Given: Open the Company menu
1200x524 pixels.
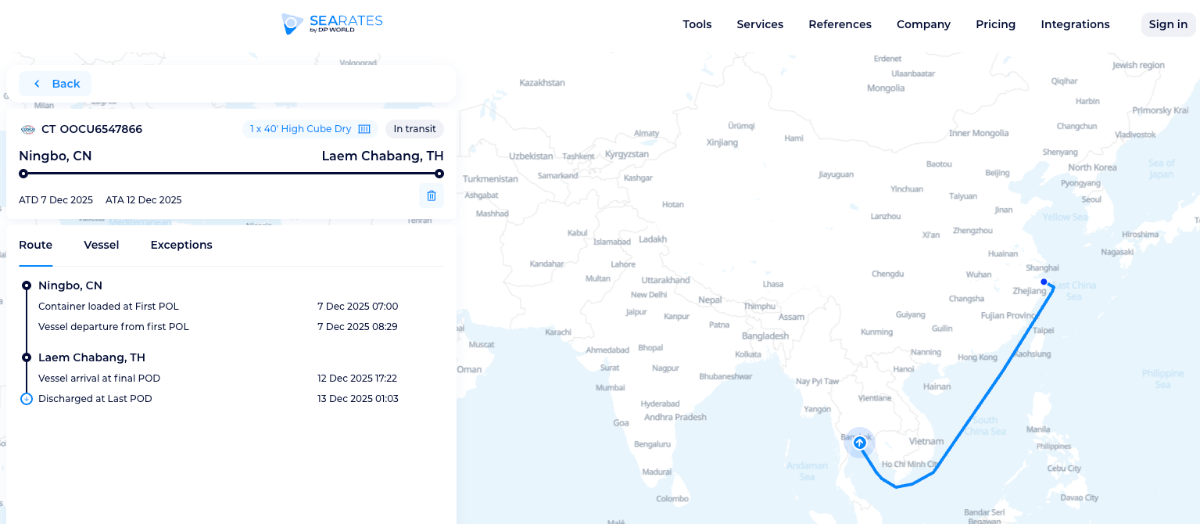Looking at the screenshot, I should coord(923,24).
